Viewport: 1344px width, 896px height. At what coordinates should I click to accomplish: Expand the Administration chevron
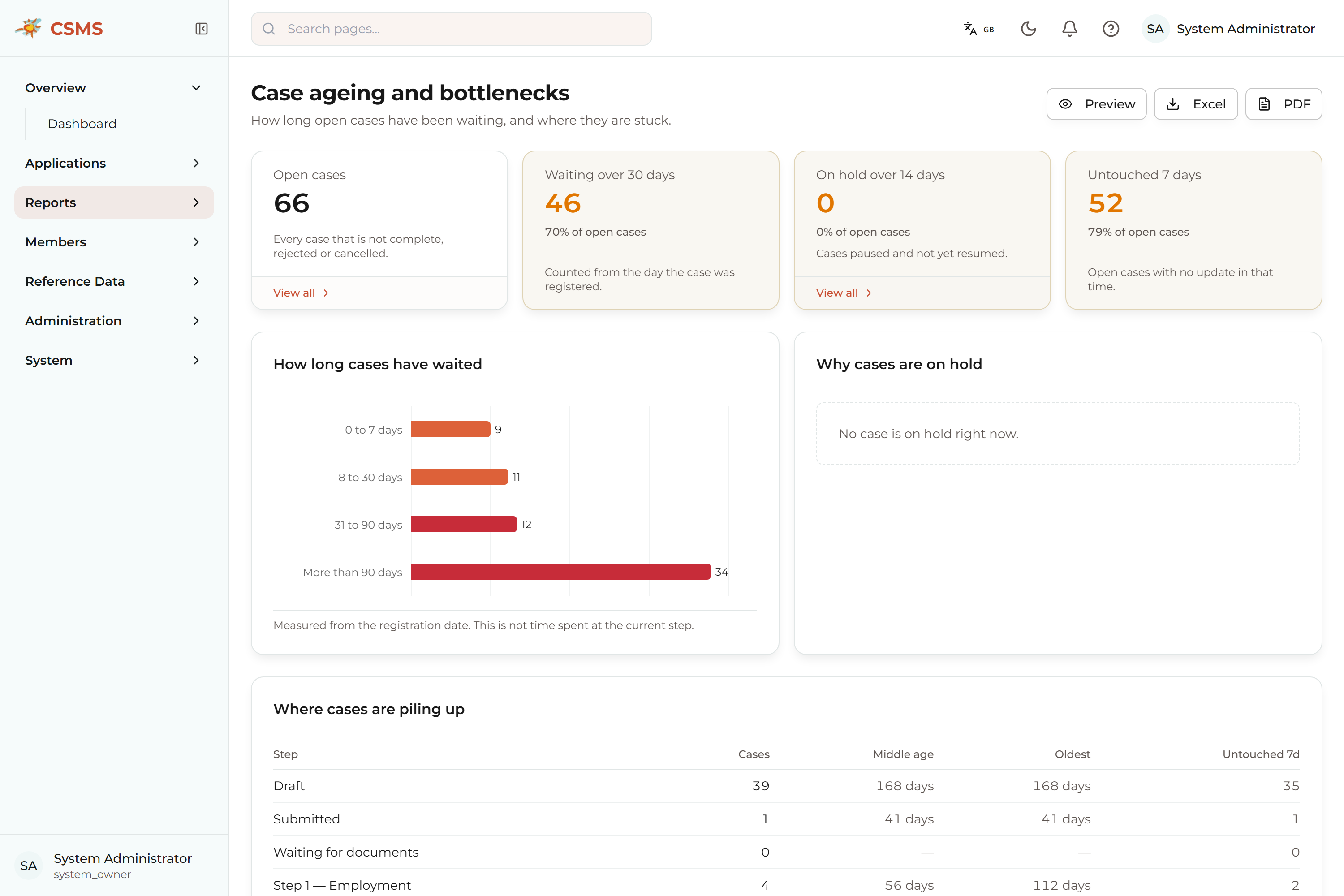pos(196,321)
